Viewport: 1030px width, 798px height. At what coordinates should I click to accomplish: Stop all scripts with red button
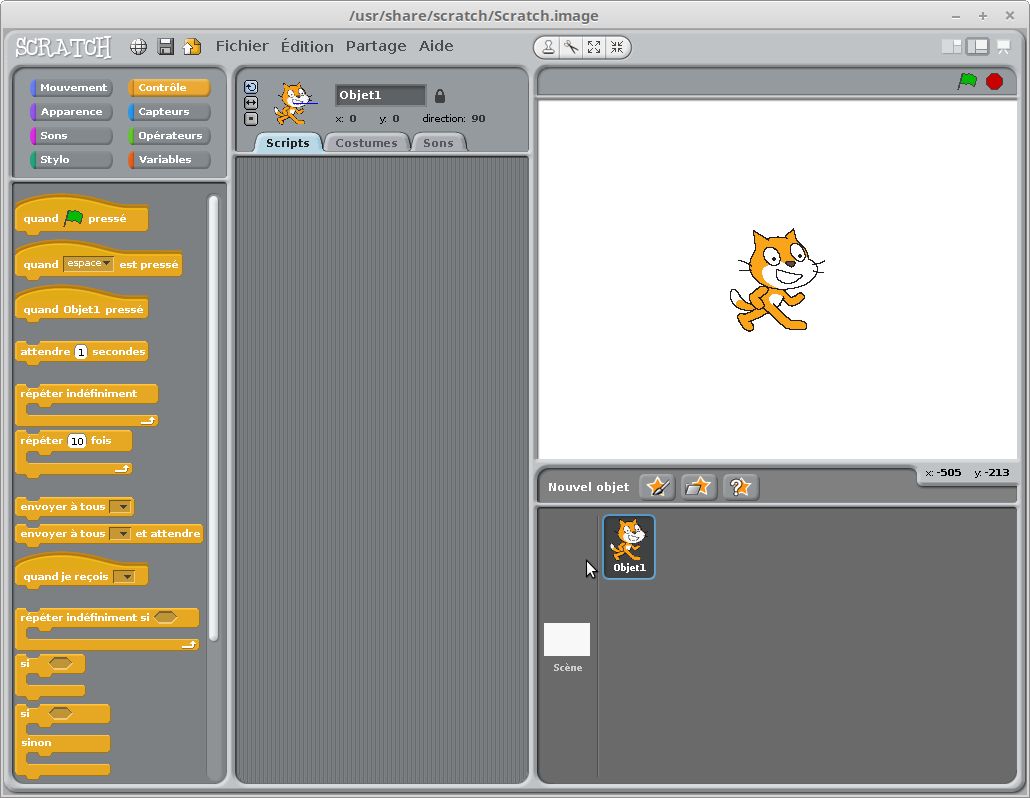[995, 81]
